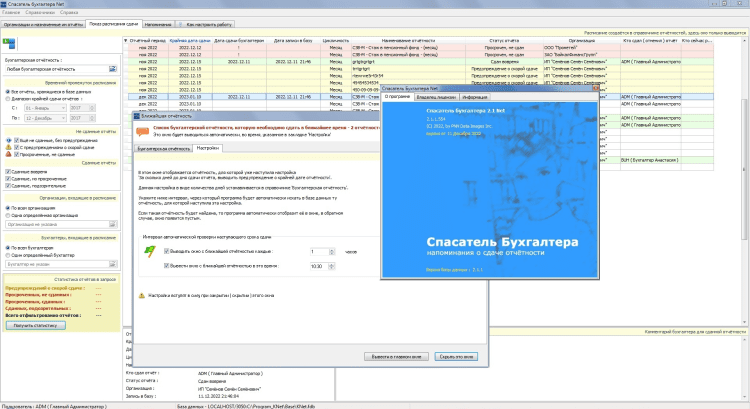Open the Главное menu

click(11, 12)
